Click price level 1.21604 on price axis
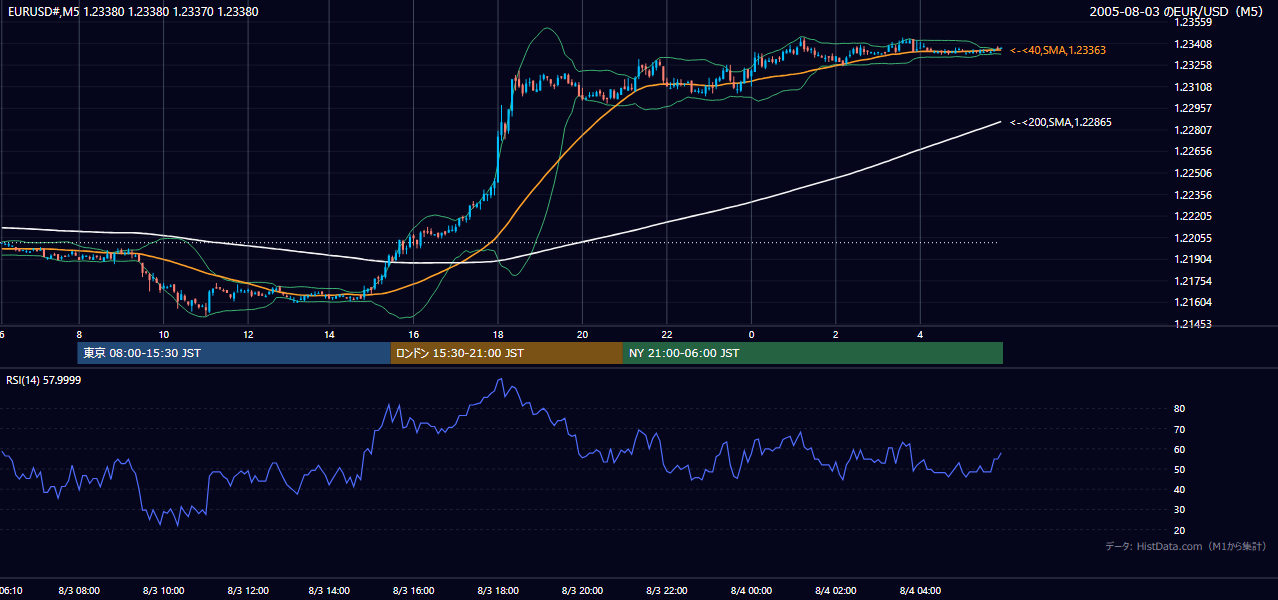Viewport: 1278px width, 600px height. [x=1193, y=302]
